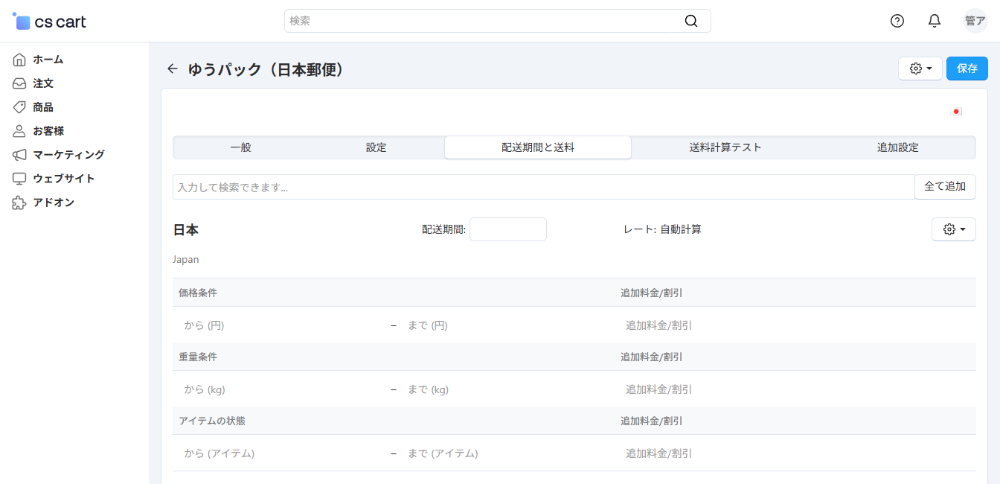
Task: Open 注文 orders in the sidebar
Action: (43, 83)
